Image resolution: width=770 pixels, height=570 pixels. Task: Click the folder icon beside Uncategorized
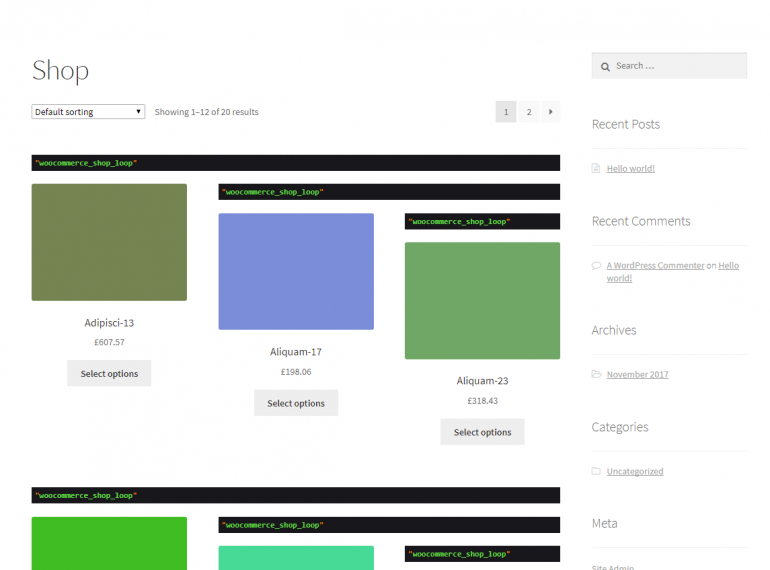(x=596, y=472)
